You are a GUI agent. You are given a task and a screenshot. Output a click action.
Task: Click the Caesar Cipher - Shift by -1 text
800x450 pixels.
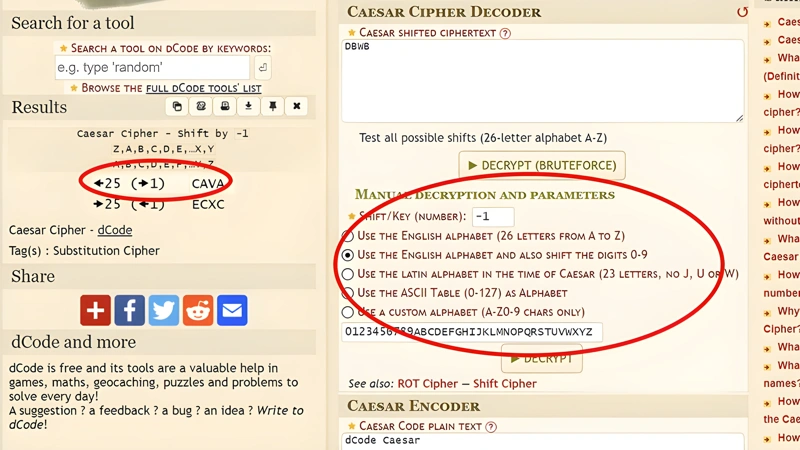[162, 134]
